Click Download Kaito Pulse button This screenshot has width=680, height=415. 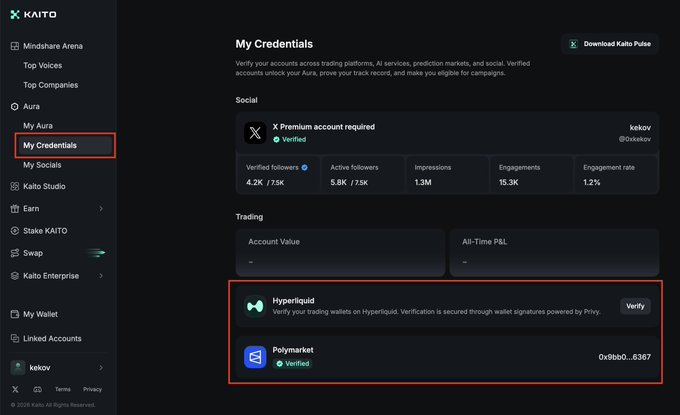pyautogui.click(x=610, y=44)
